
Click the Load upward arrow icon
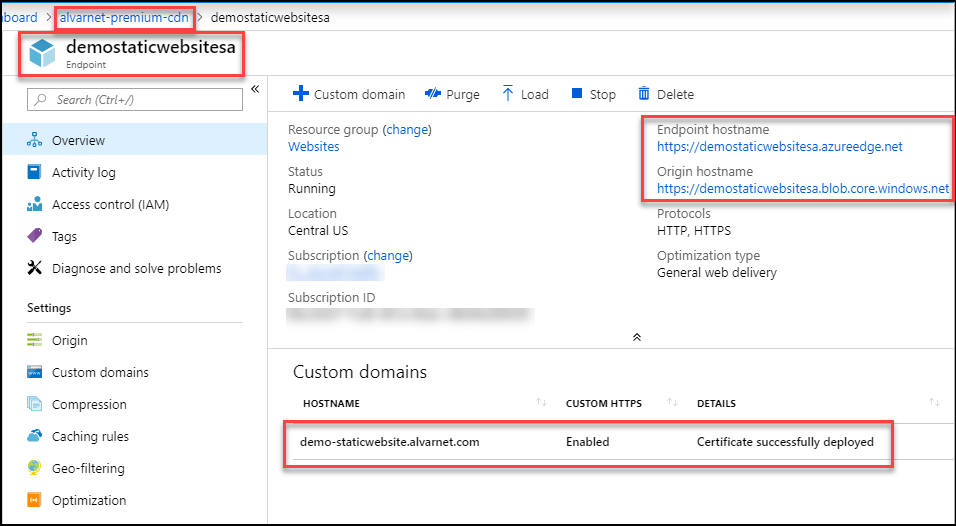point(507,93)
